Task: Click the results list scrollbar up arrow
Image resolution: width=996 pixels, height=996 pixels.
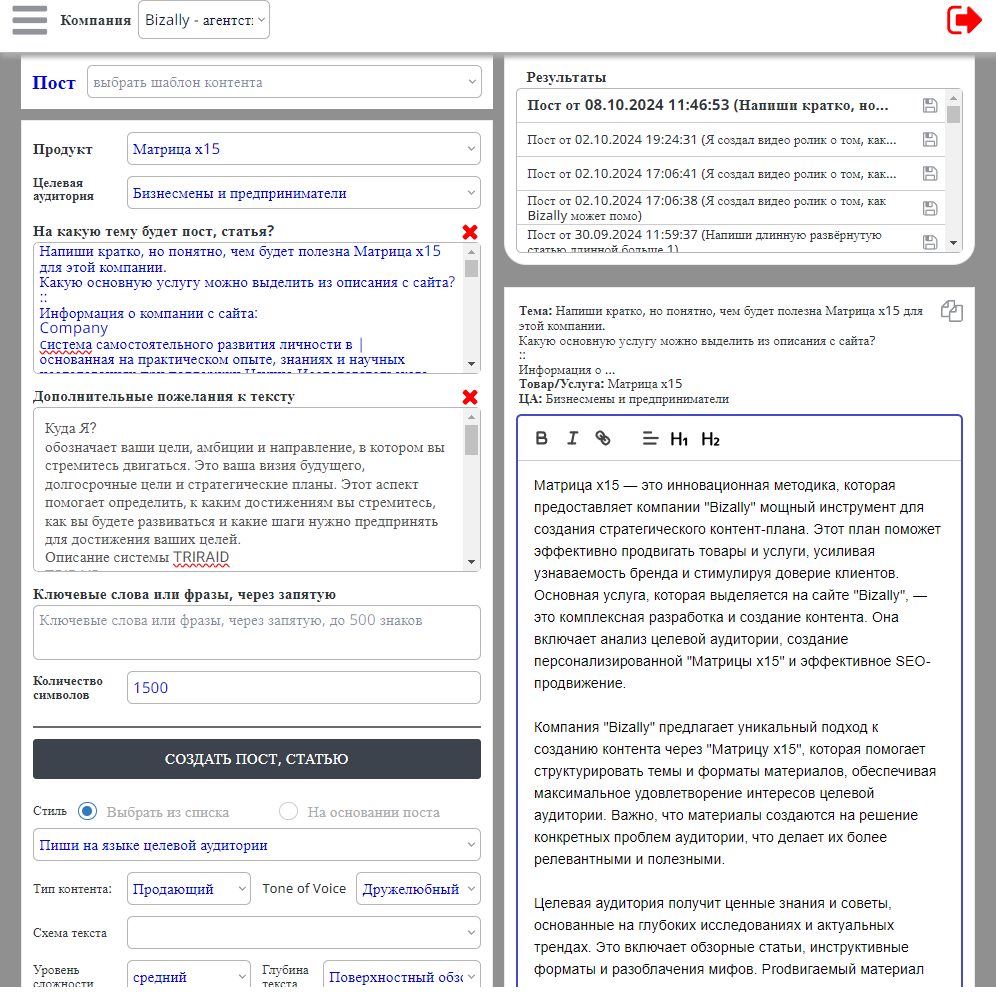Action: point(953,98)
